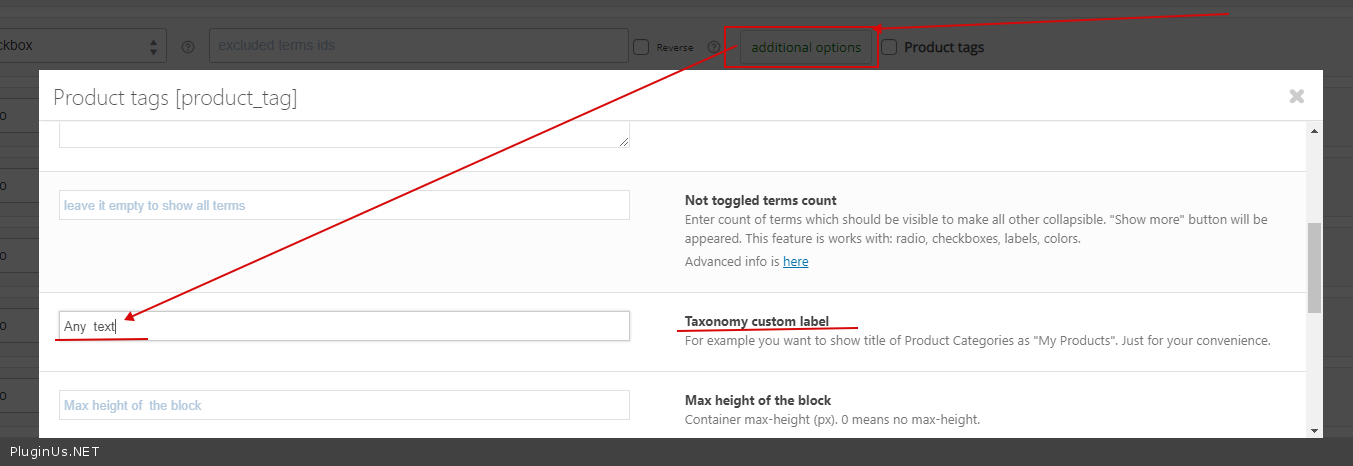Image resolution: width=1353 pixels, height=466 pixels.
Task: Open the filter type dropdown
Action: (x=80, y=45)
